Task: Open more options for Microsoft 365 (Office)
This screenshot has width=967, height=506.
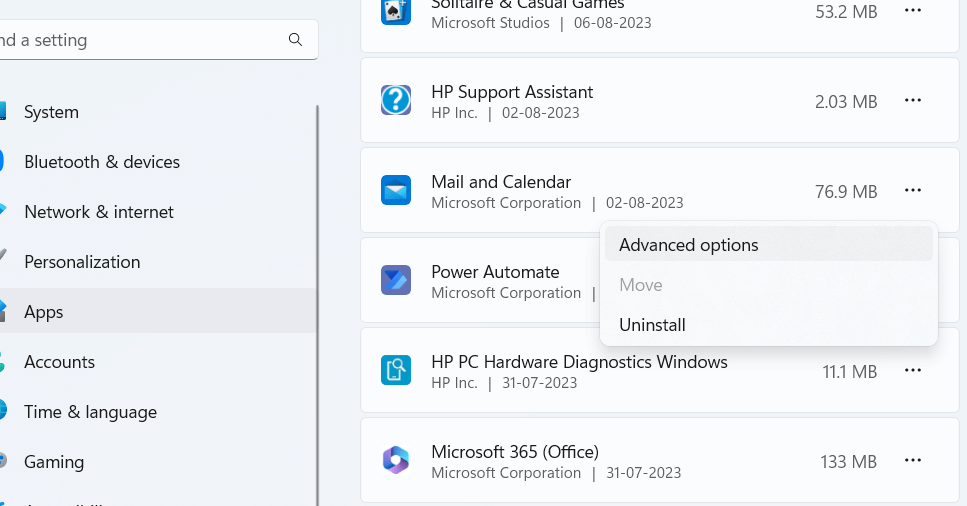Action: [913, 460]
